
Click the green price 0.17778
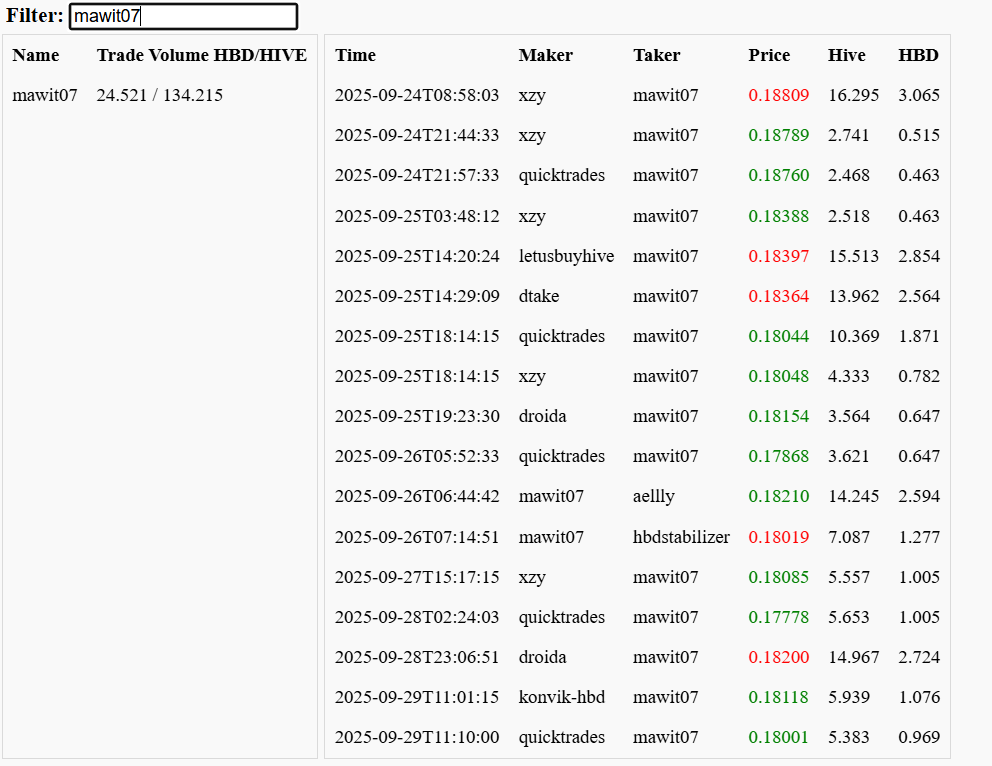pos(778,617)
